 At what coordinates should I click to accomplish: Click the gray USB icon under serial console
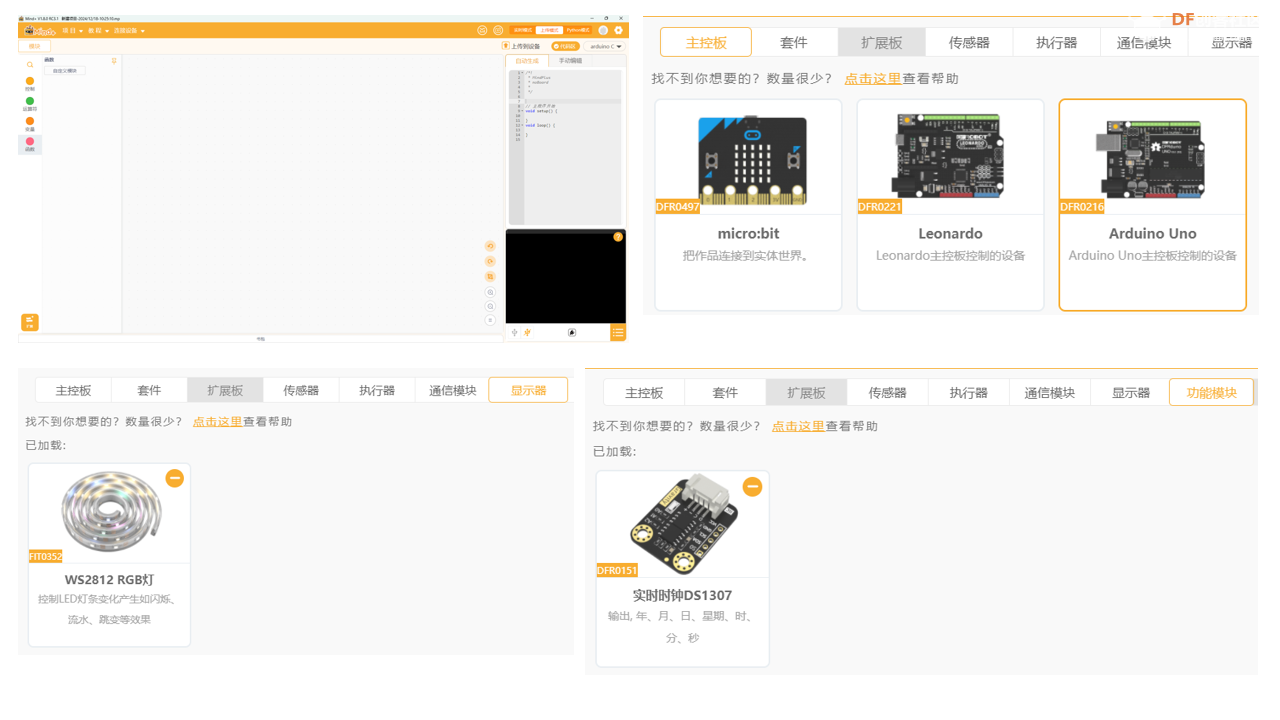(515, 332)
